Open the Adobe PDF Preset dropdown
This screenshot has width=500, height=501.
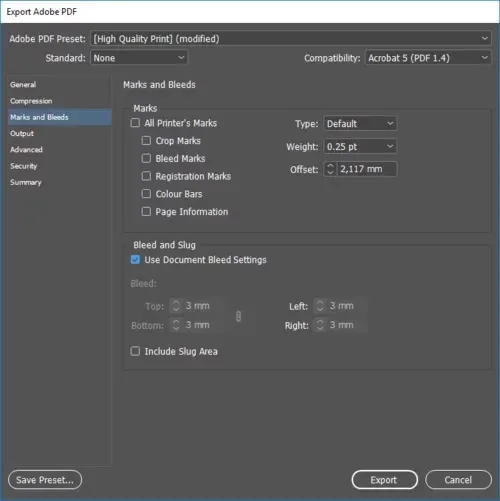pos(291,39)
